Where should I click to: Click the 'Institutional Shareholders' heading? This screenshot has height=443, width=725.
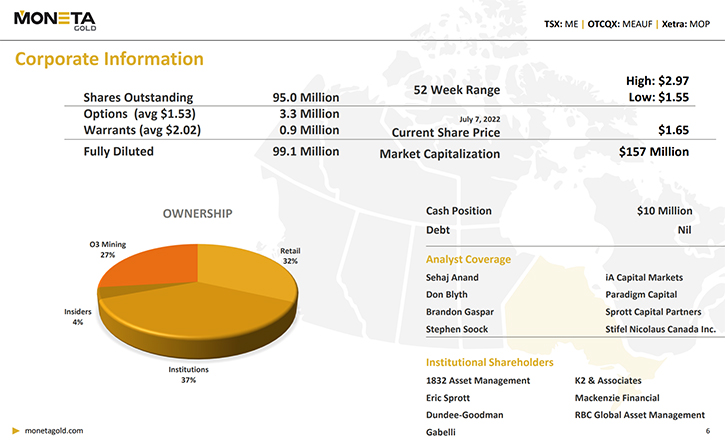[490, 363]
